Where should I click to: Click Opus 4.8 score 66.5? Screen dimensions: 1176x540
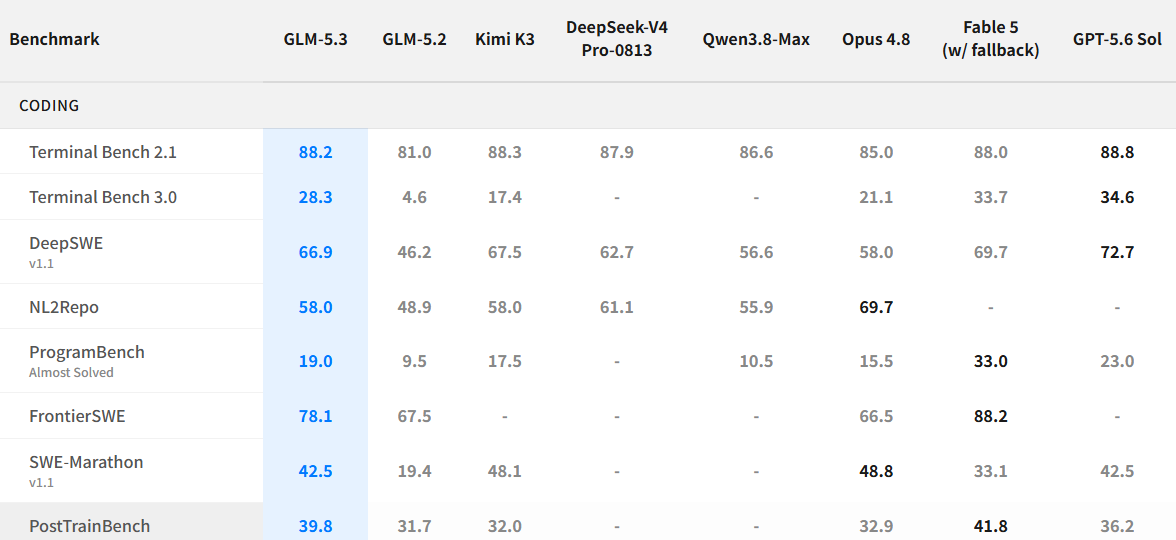876,416
